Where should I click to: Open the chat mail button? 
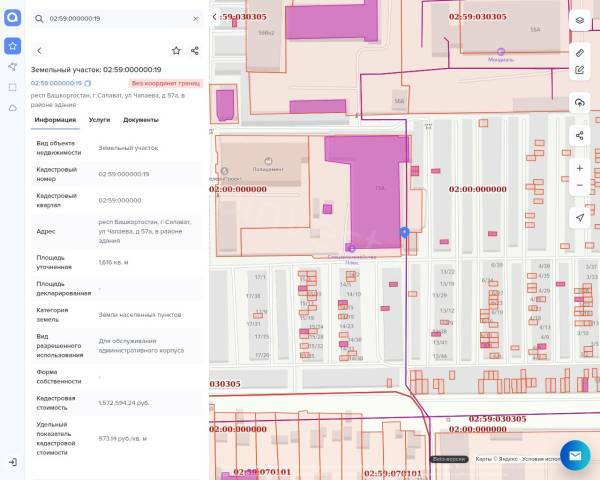pos(574,455)
